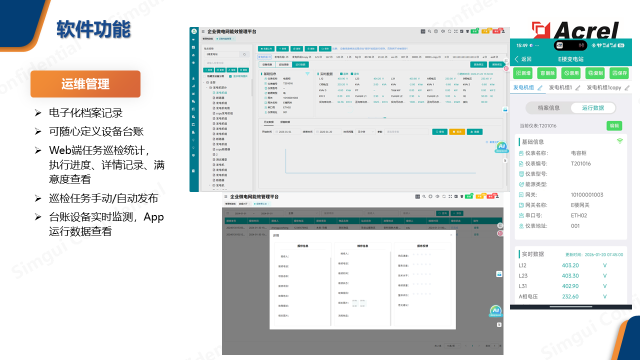The height and width of the screenshot is (360, 640).
Task: Open status dropdown in details-dialog page filter bar
Action: click(x=303, y=213)
